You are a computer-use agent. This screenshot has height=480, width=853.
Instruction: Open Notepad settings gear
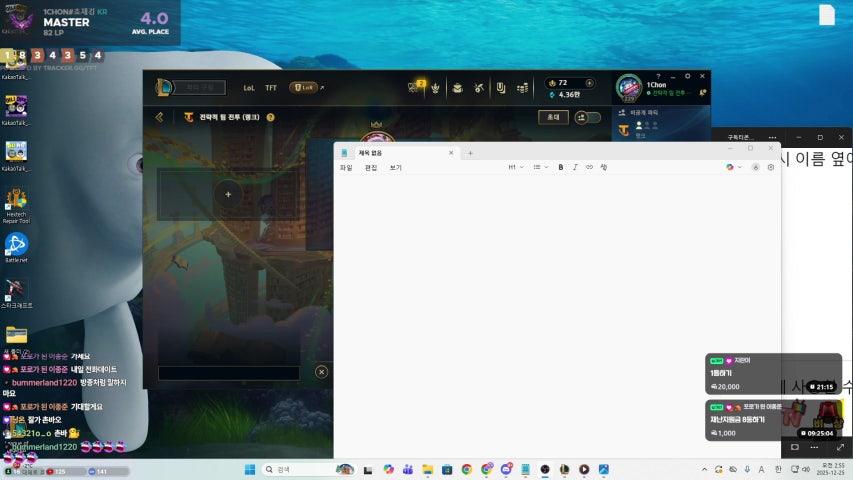point(771,167)
